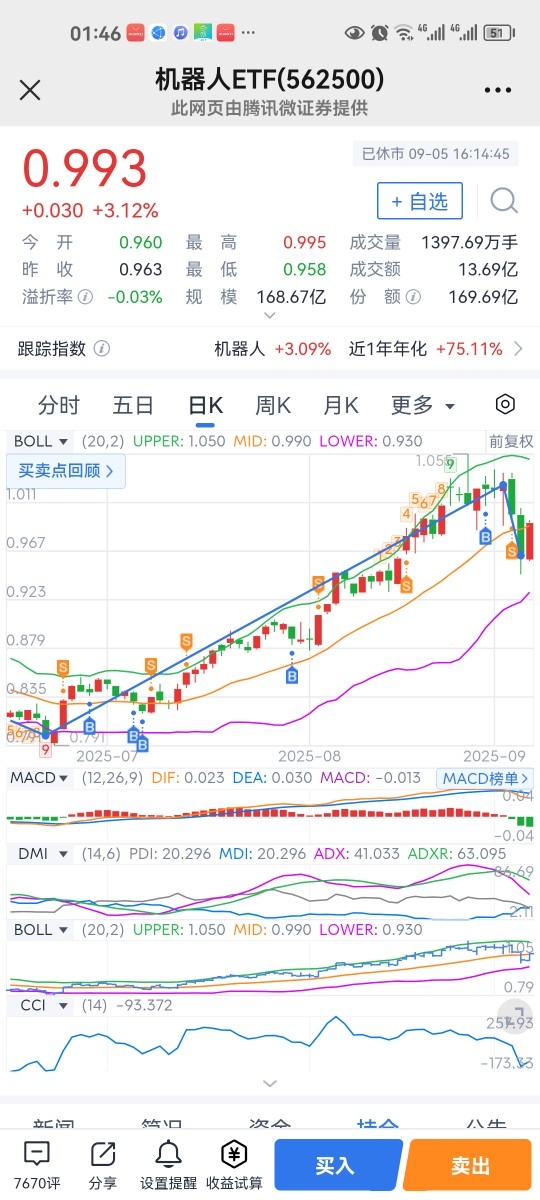Switch to the 周K tab
This screenshot has height=1200, width=540.
[x=273, y=405]
